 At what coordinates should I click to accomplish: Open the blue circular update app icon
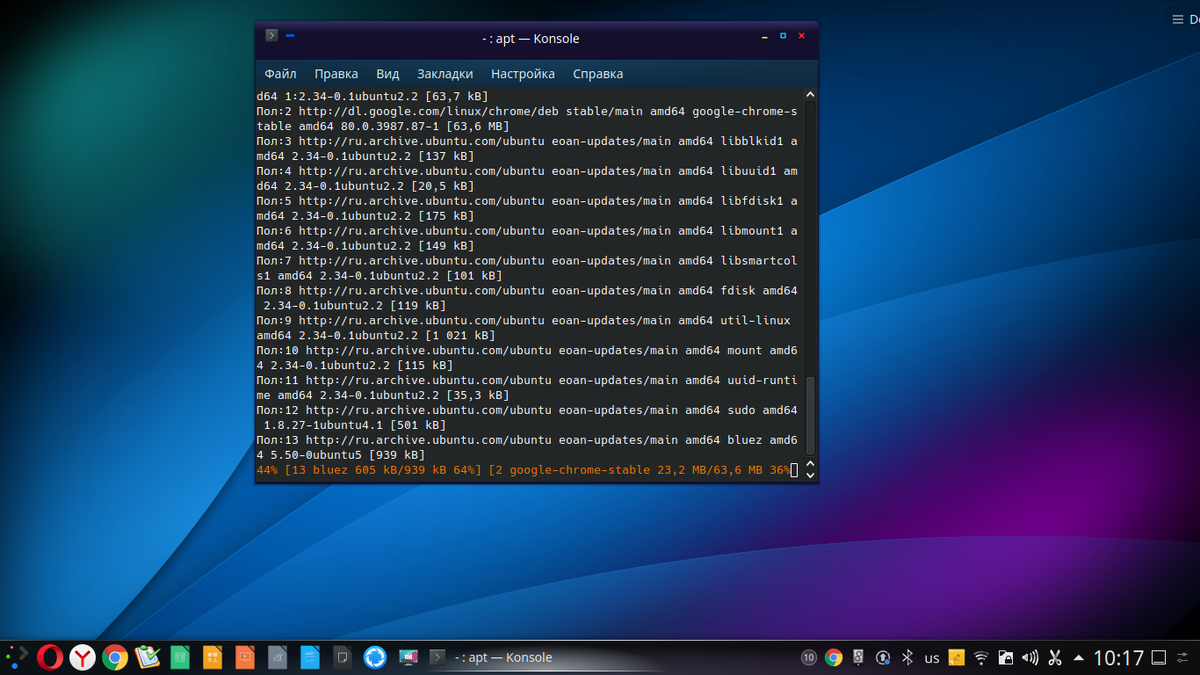pyautogui.click(x=375, y=657)
